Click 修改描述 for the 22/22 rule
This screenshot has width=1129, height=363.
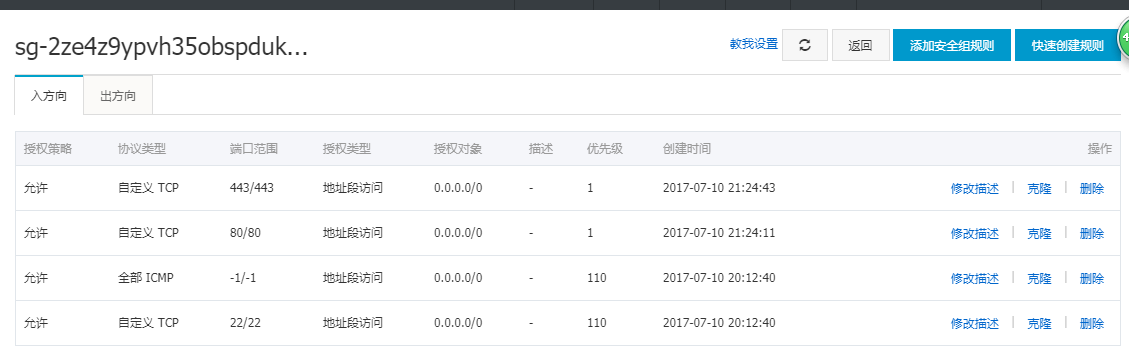point(975,323)
